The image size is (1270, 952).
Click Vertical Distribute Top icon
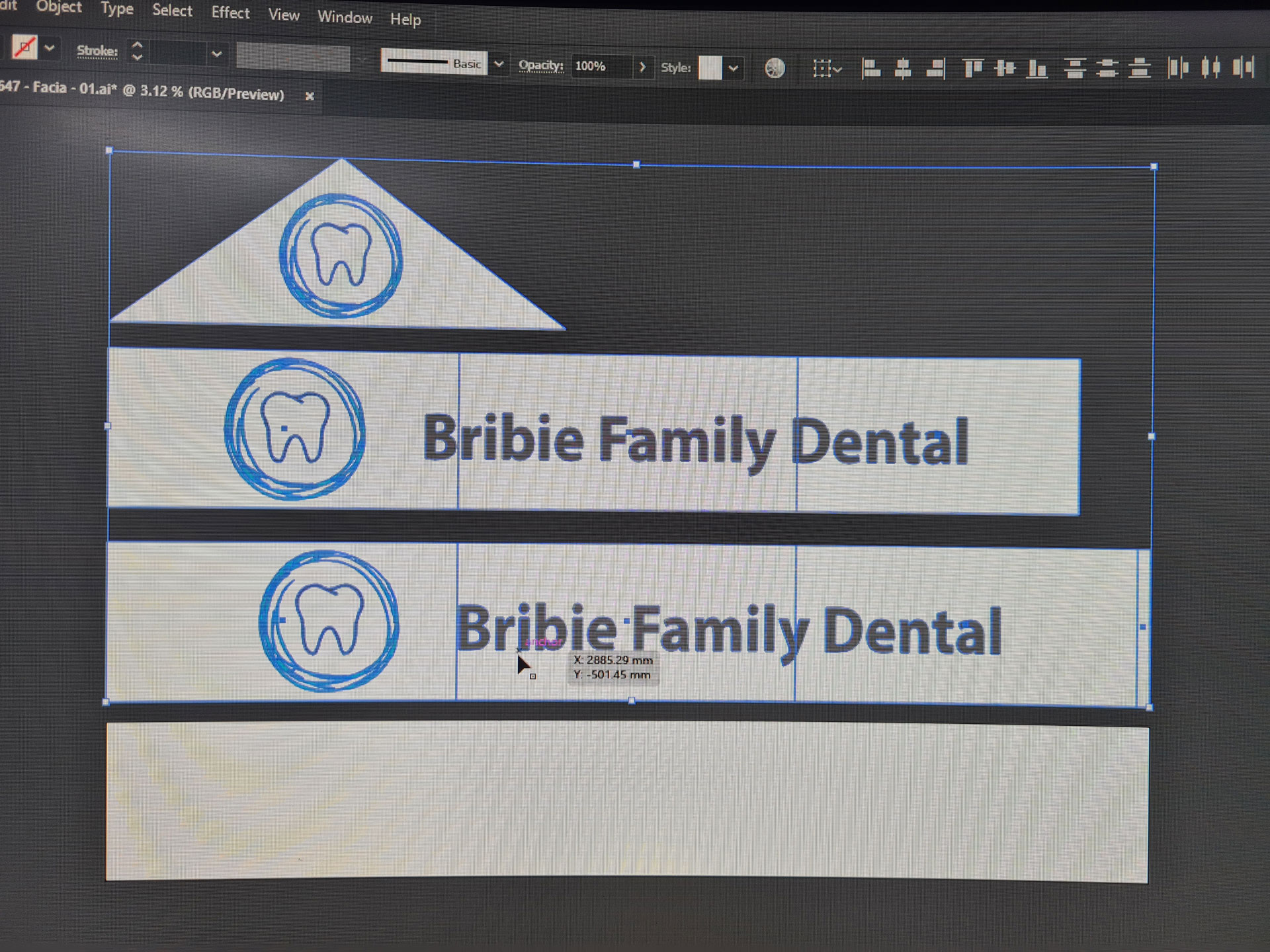(1075, 67)
